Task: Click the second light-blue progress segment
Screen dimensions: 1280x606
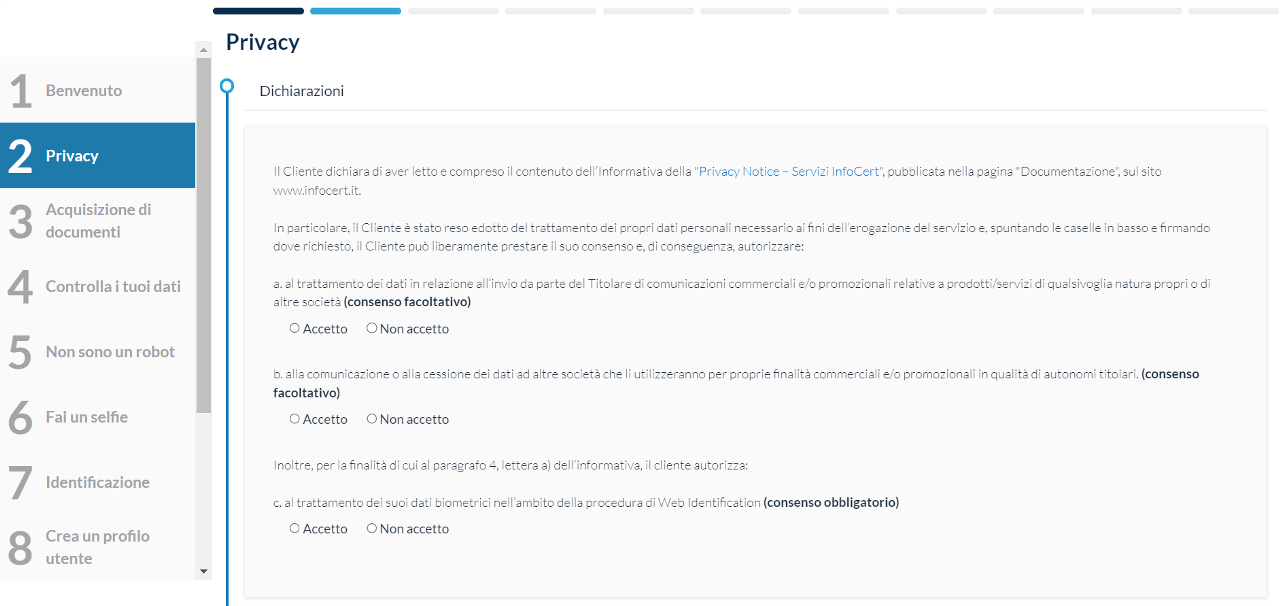Action: (x=355, y=11)
